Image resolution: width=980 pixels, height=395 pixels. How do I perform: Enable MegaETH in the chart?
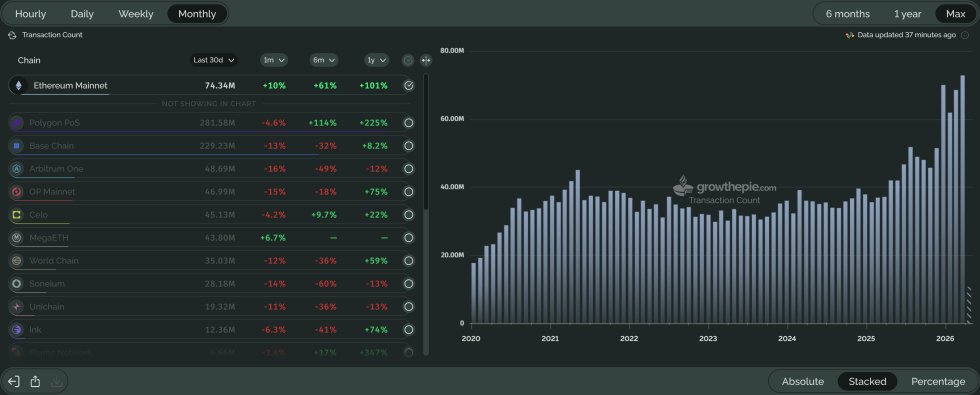click(x=409, y=238)
